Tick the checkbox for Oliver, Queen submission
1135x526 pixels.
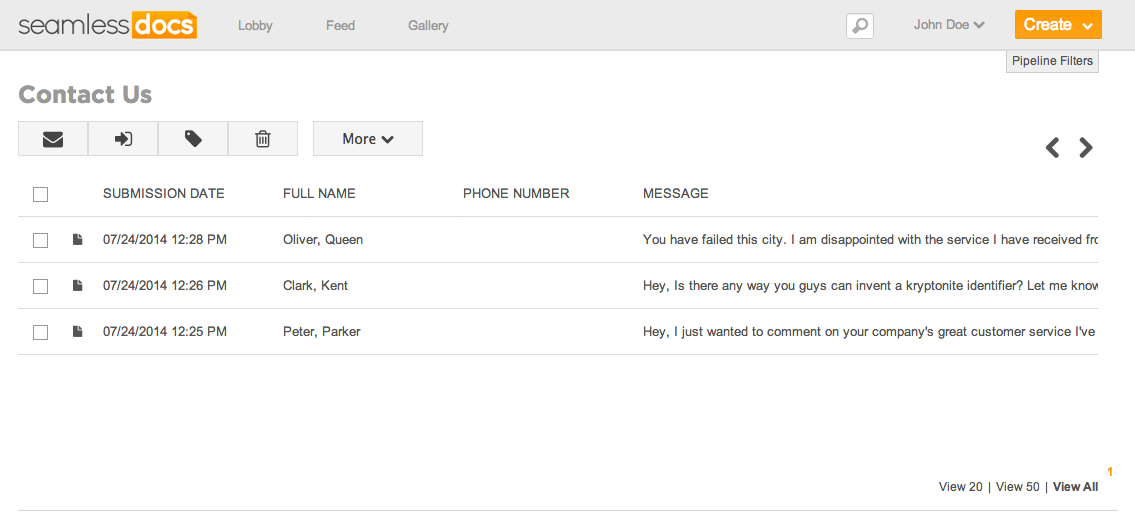pos(41,240)
